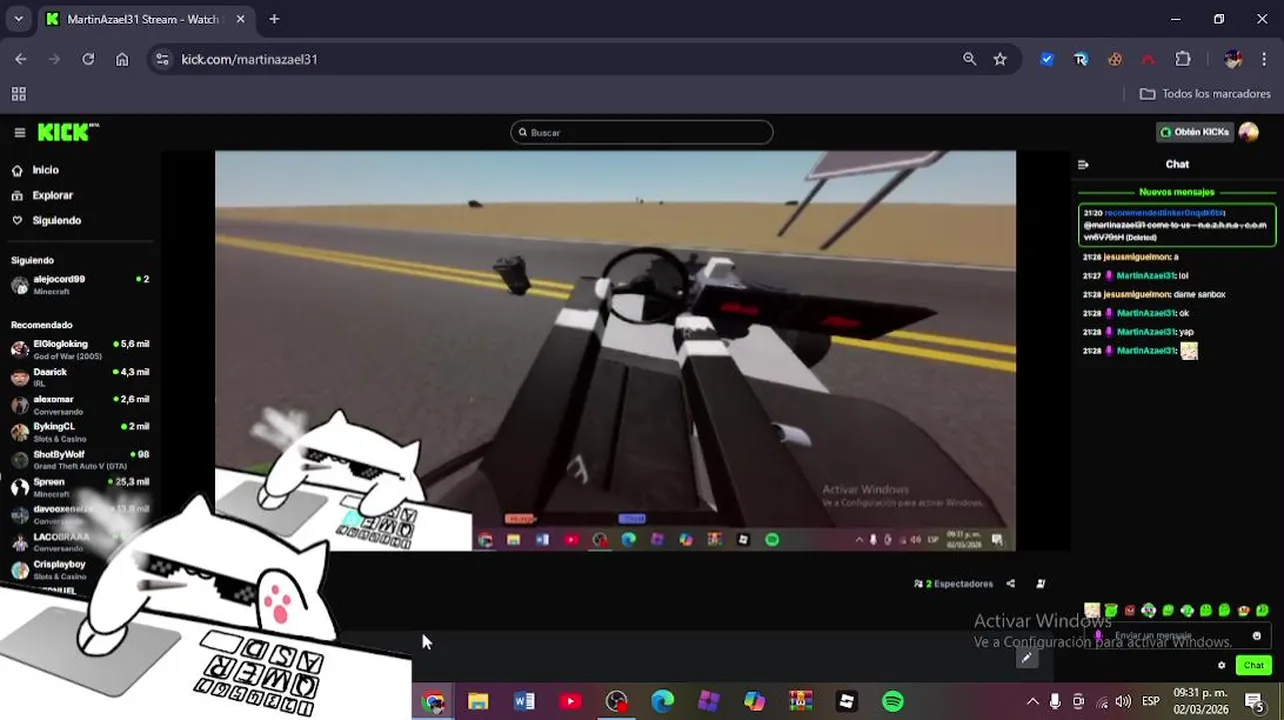Open Todos los marcadores folder
The height and width of the screenshot is (720, 1284).
tap(1207, 94)
